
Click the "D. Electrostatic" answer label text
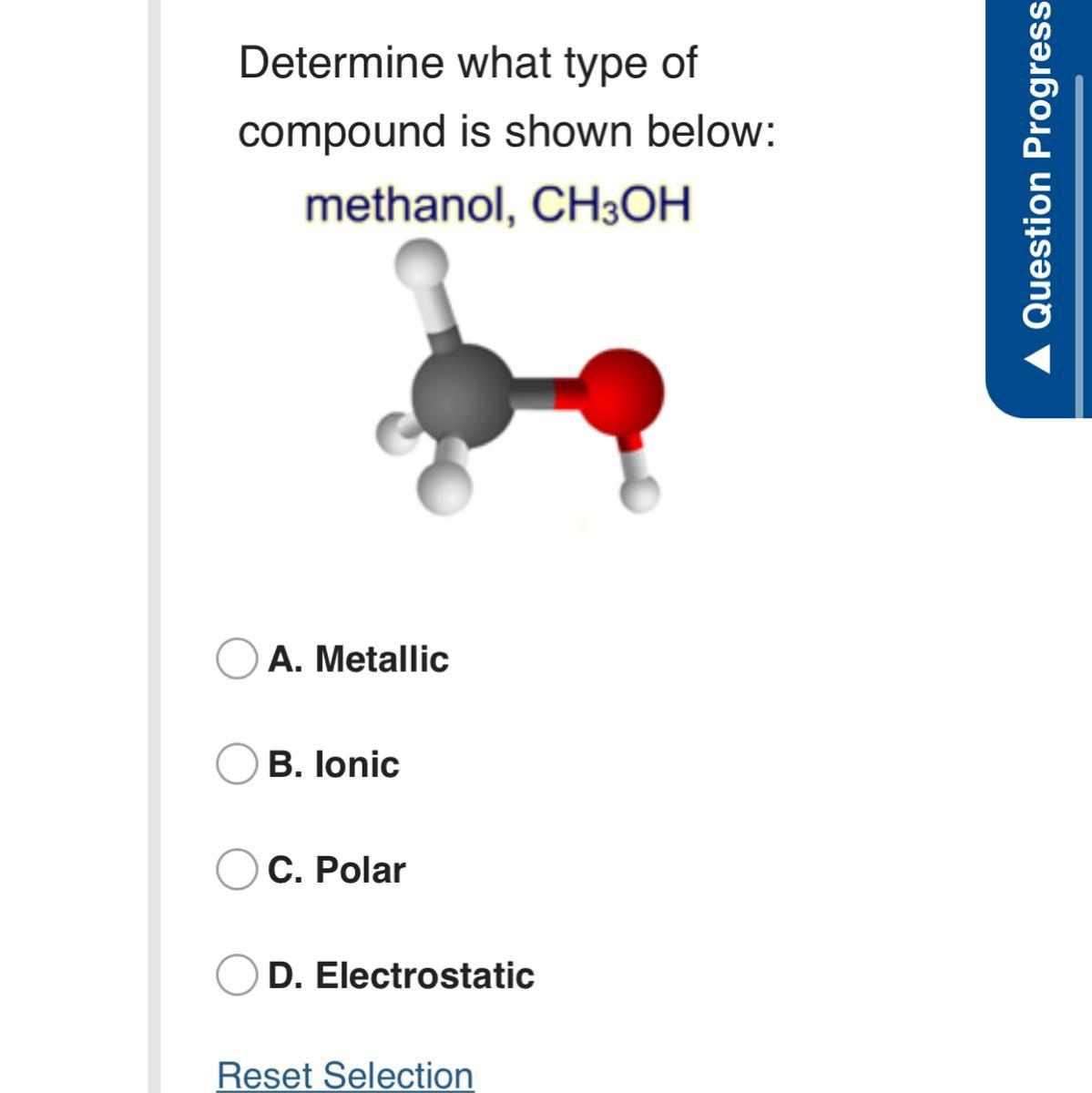point(401,975)
